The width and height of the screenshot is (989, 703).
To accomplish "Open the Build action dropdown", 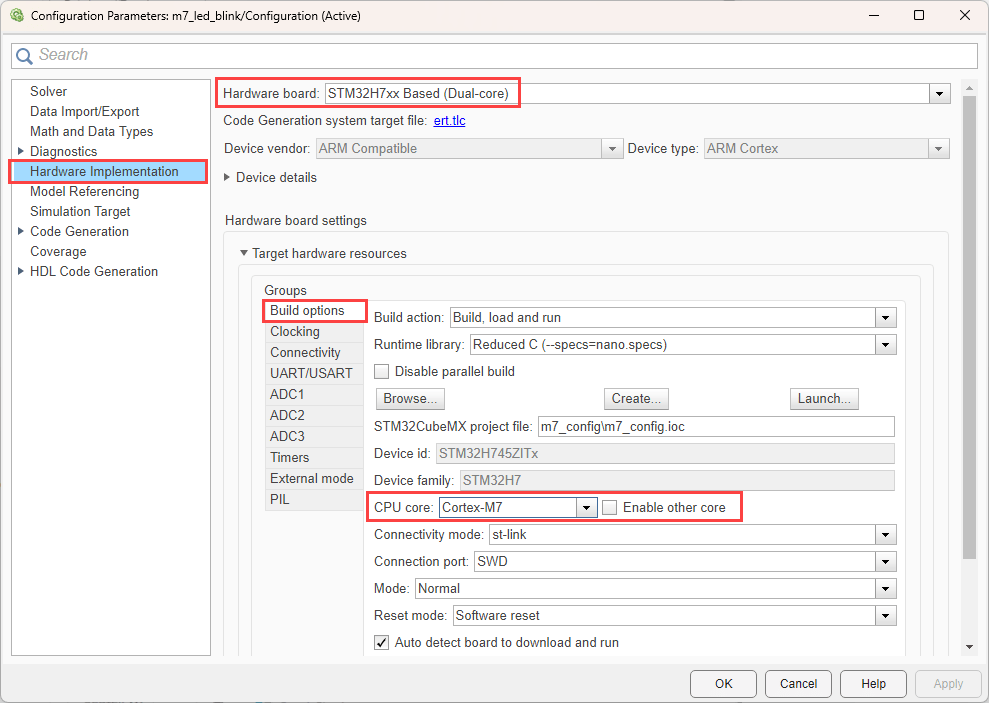I will pos(885,317).
